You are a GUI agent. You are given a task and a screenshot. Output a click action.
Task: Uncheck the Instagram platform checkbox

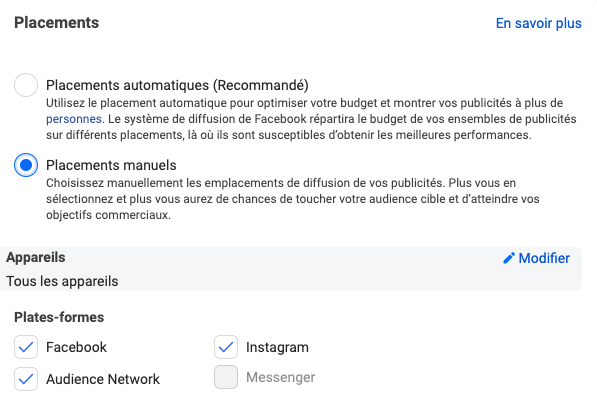pos(226,347)
